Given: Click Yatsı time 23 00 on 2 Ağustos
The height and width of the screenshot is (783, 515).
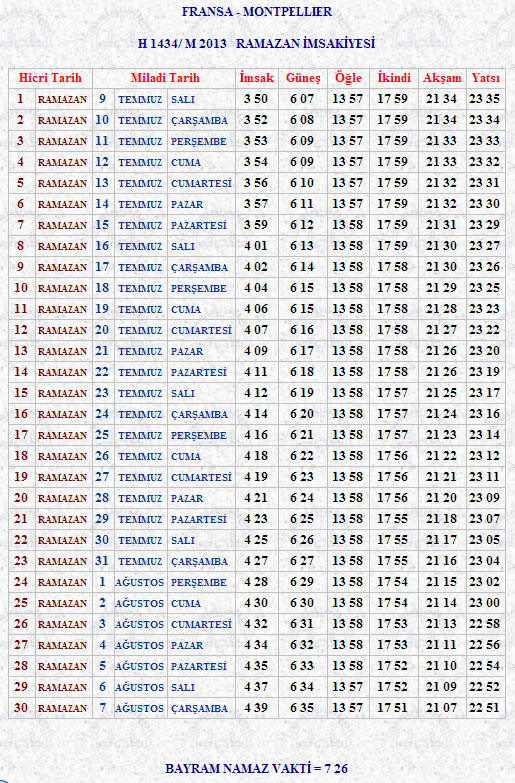Looking at the screenshot, I should [x=484, y=603].
